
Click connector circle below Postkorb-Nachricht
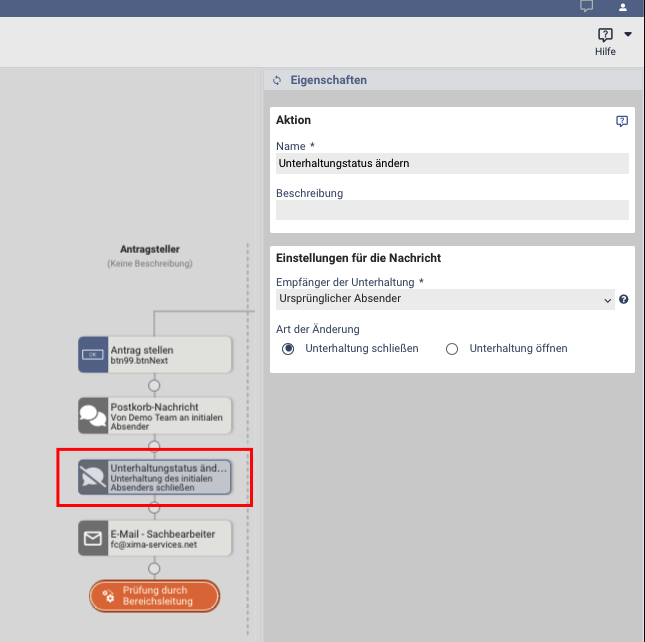154,445
